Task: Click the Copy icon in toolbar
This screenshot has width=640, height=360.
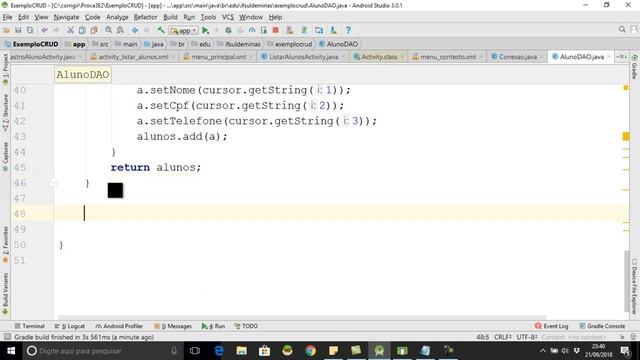Action: (x=82, y=30)
